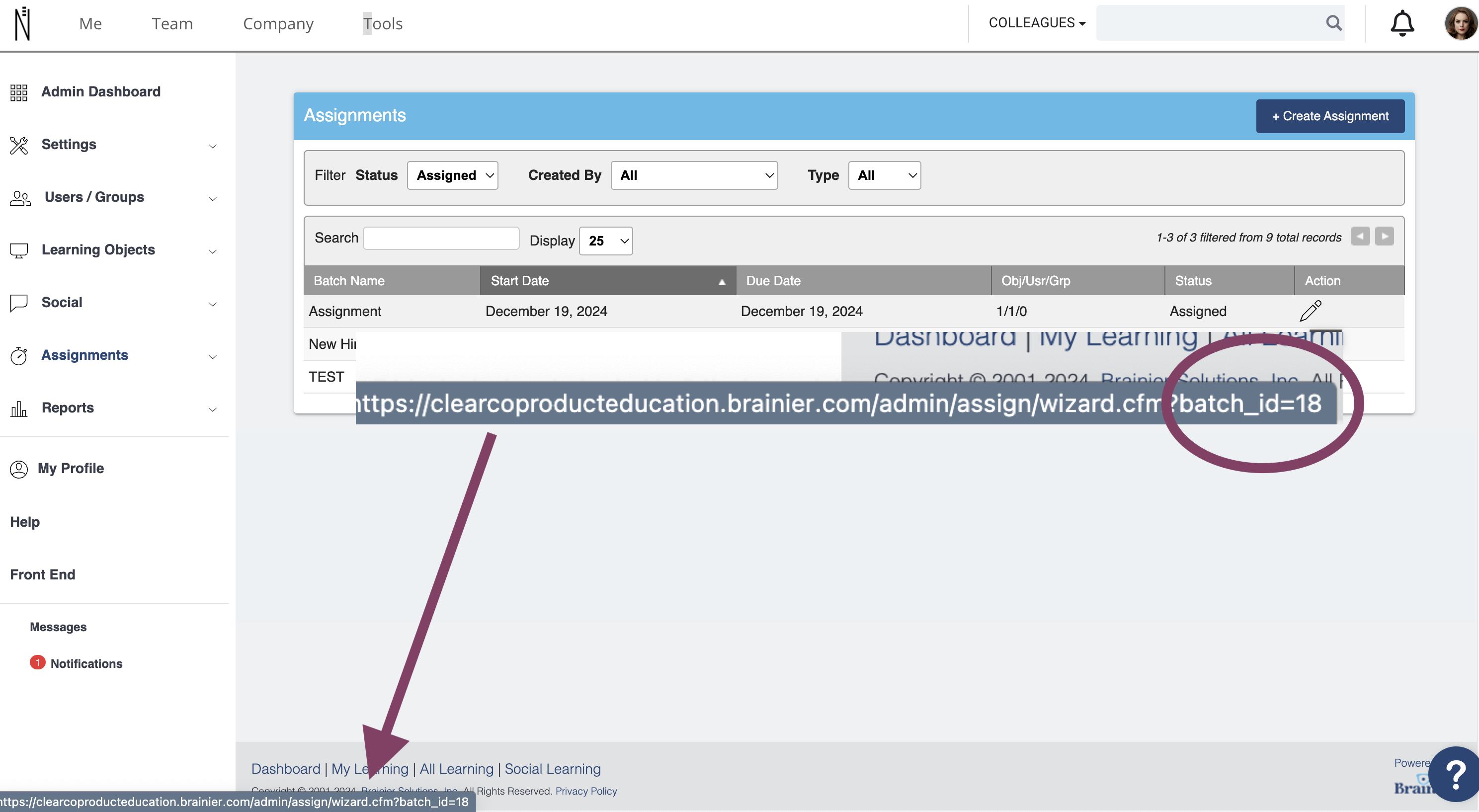Click the N company logo
The image size is (1479, 812).
click(x=22, y=23)
